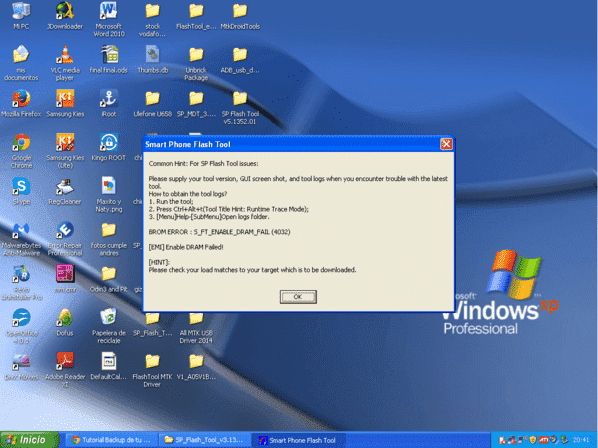
Task: Select the Microsoft Word 2010 shortcut
Action: click(109, 19)
